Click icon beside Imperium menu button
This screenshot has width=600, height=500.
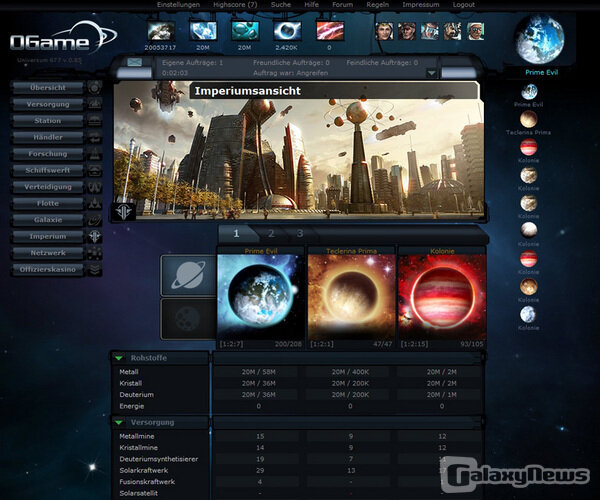pos(95,236)
